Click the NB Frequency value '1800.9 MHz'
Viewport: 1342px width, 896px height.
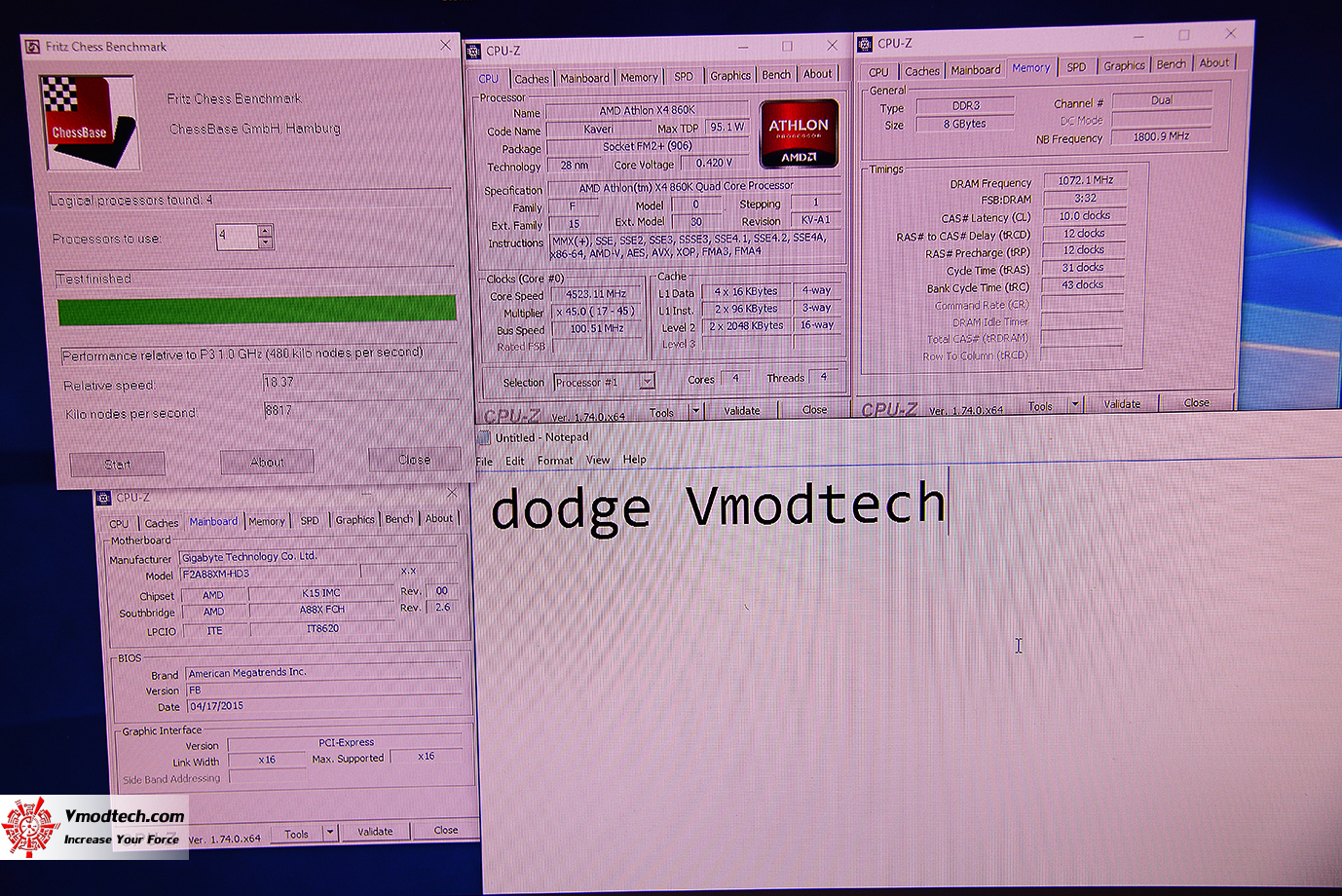(1161, 136)
